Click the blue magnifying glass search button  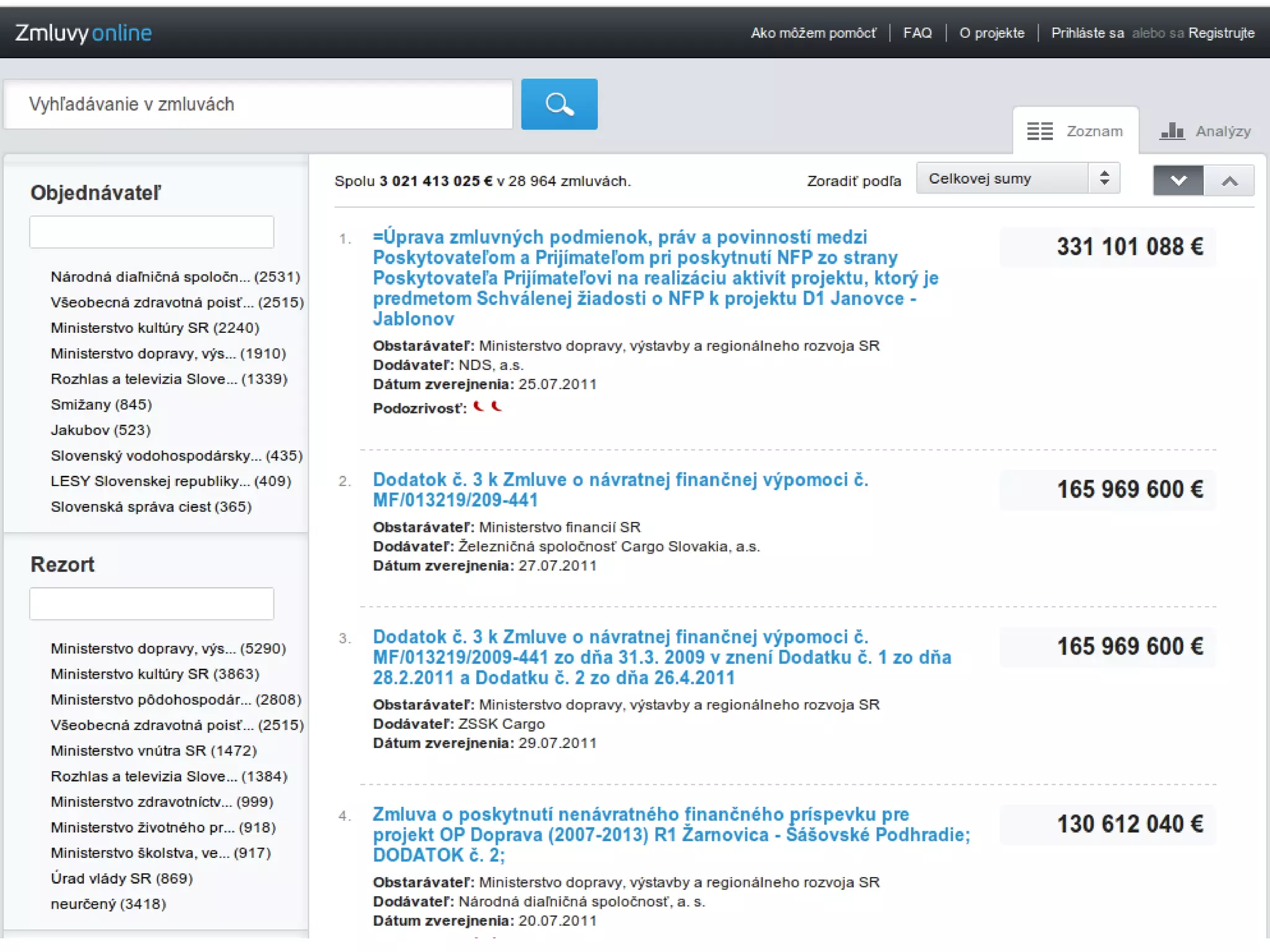[559, 104]
